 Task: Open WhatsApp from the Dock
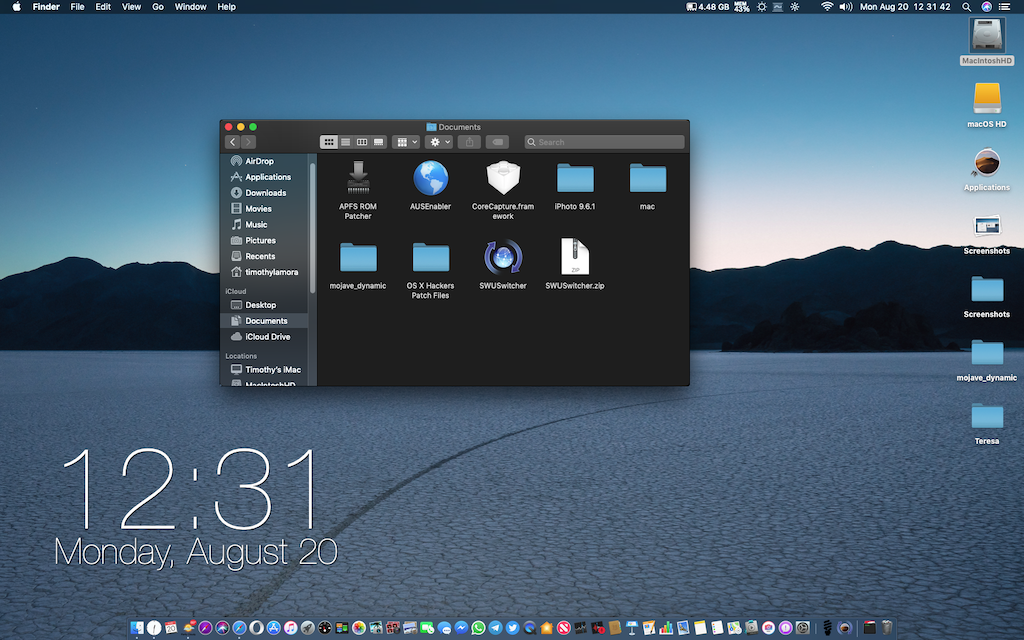(478, 628)
